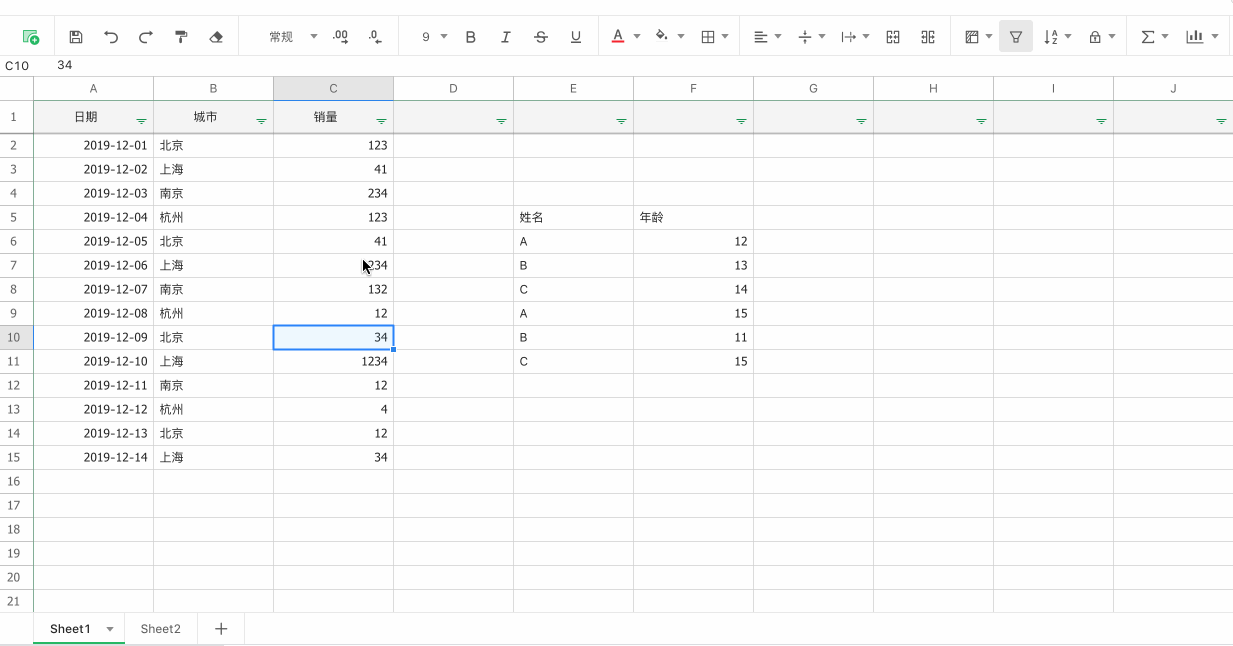Select the cell containing 1234
Viewport: 1233px width, 646px height.
334,361
